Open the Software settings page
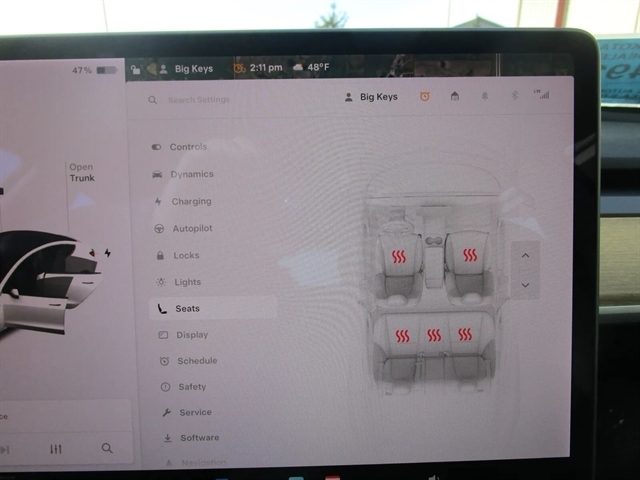The image size is (640, 480). [x=199, y=438]
